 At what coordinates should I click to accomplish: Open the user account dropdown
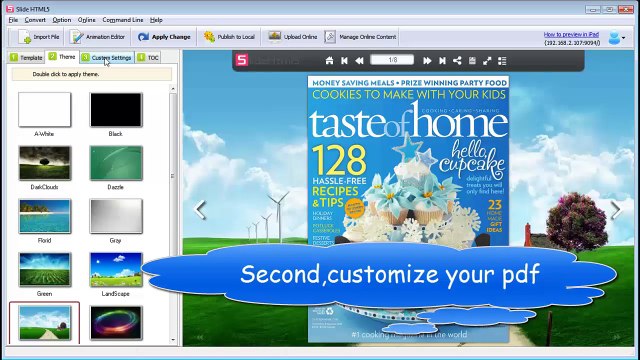[617, 38]
